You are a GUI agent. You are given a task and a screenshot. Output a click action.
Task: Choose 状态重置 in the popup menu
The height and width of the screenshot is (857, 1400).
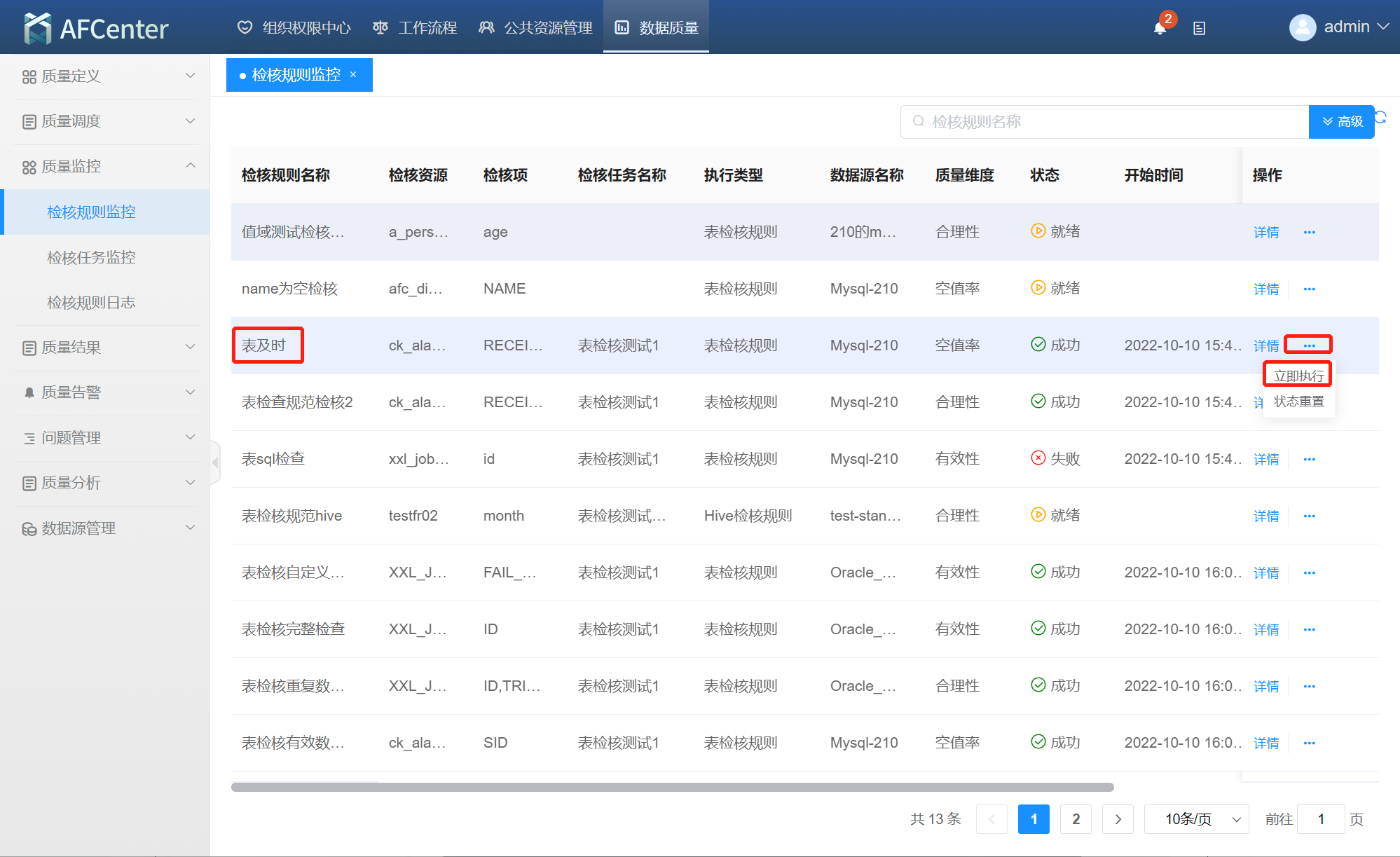tap(1298, 402)
